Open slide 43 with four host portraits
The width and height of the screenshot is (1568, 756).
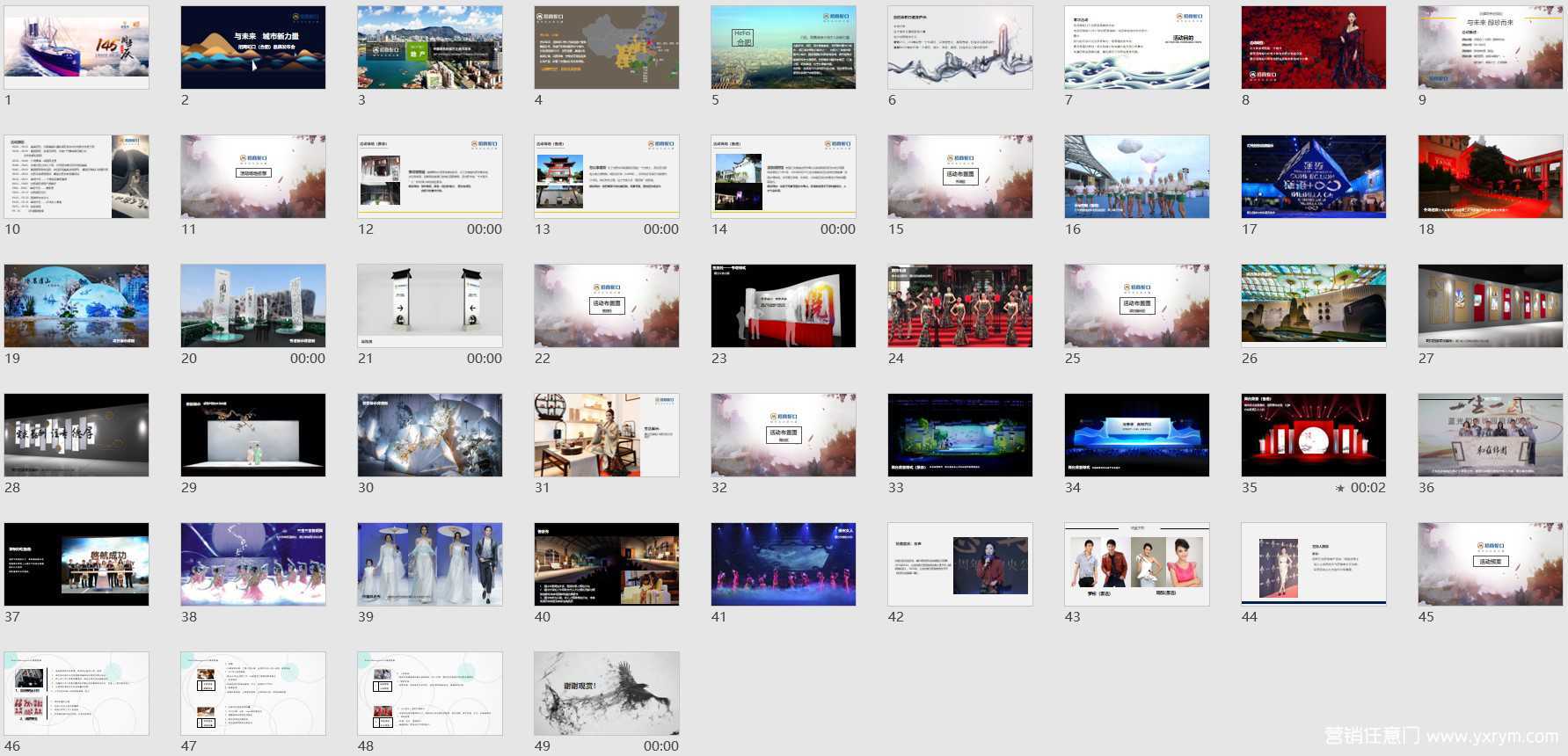tap(1137, 564)
